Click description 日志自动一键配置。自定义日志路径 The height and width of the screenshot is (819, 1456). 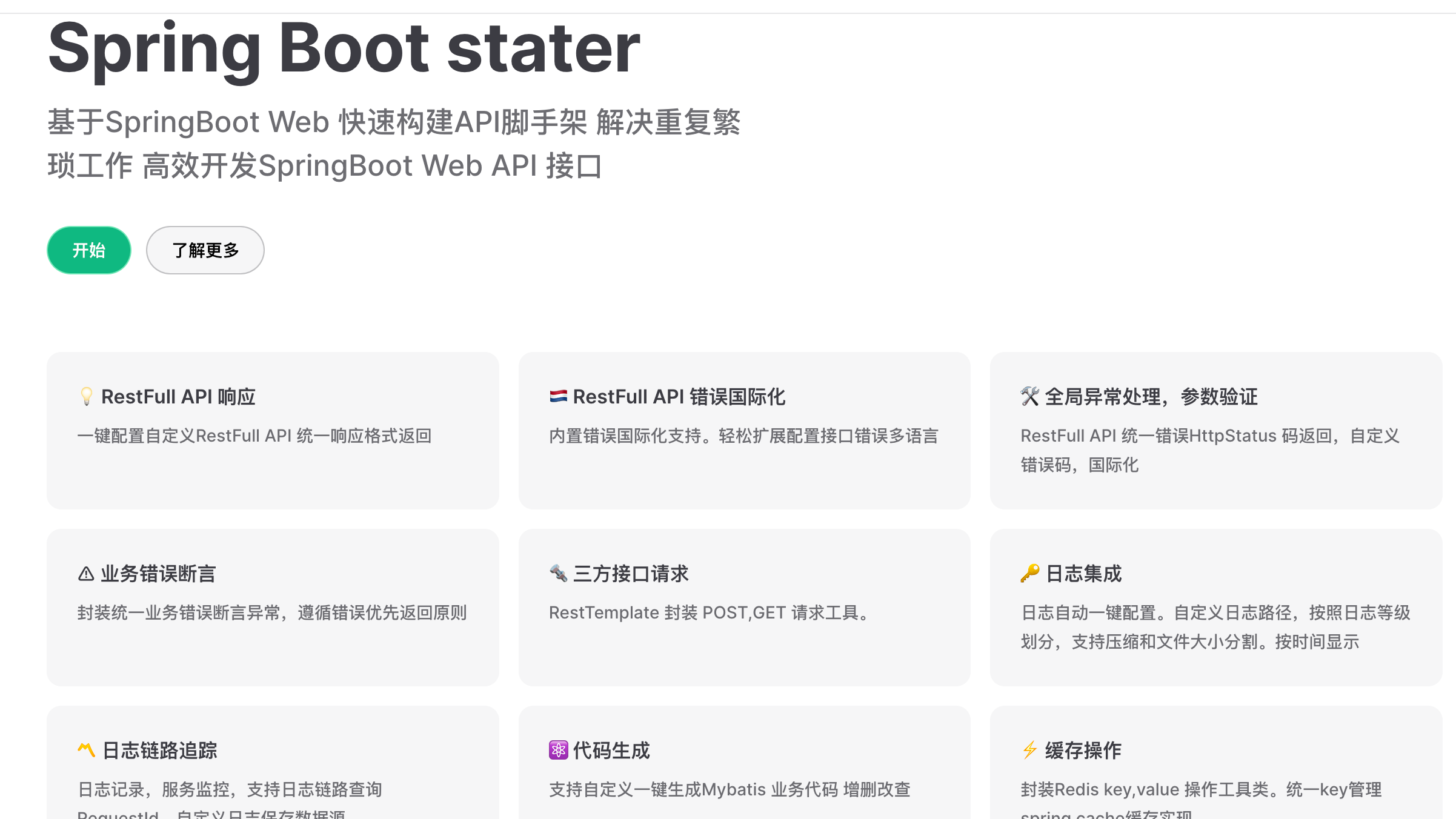pyautogui.click(x=1215, y=627)
